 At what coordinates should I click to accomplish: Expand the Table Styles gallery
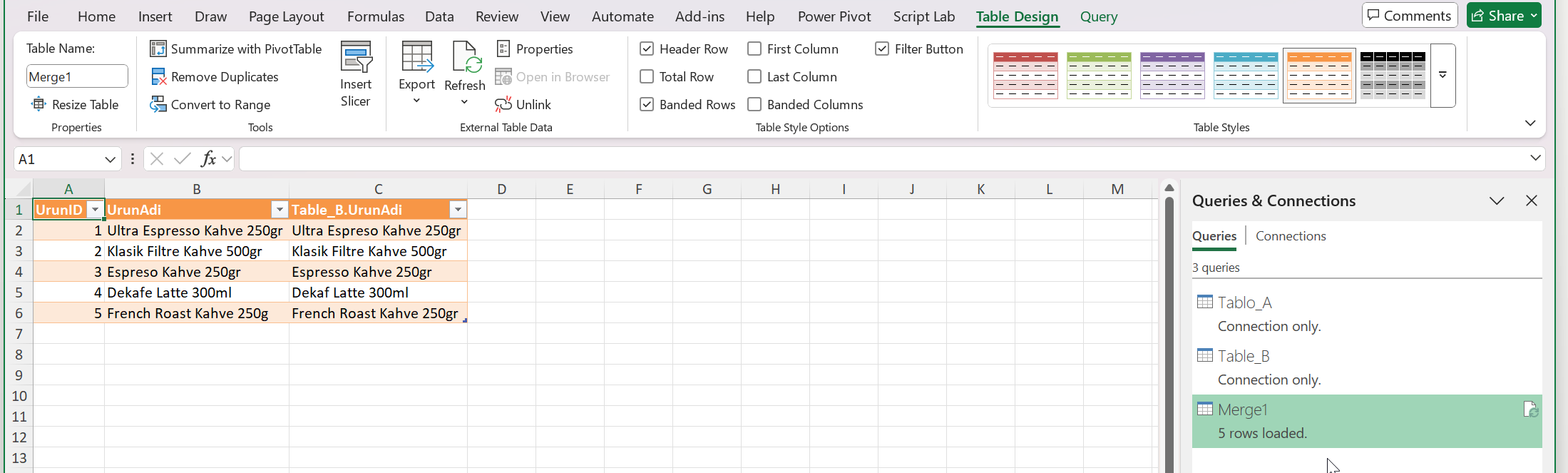click(x=1443, y=75)
